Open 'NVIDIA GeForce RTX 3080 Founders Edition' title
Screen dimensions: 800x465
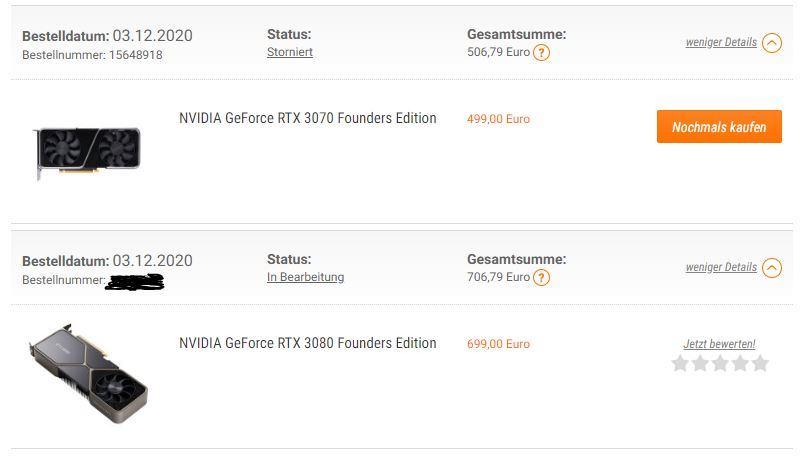308,343
